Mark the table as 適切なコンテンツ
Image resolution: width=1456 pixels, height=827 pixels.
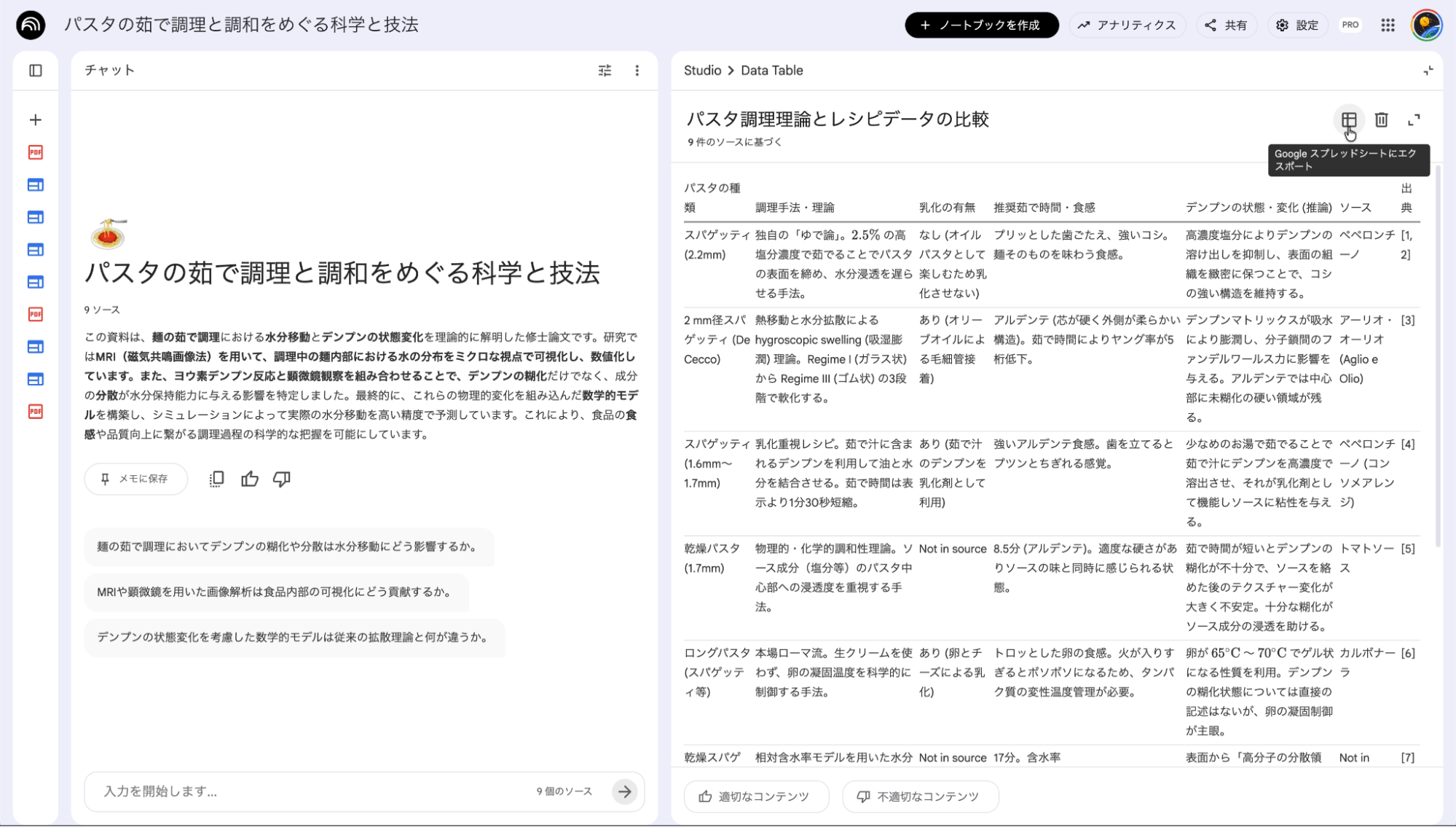click(755, 796)
